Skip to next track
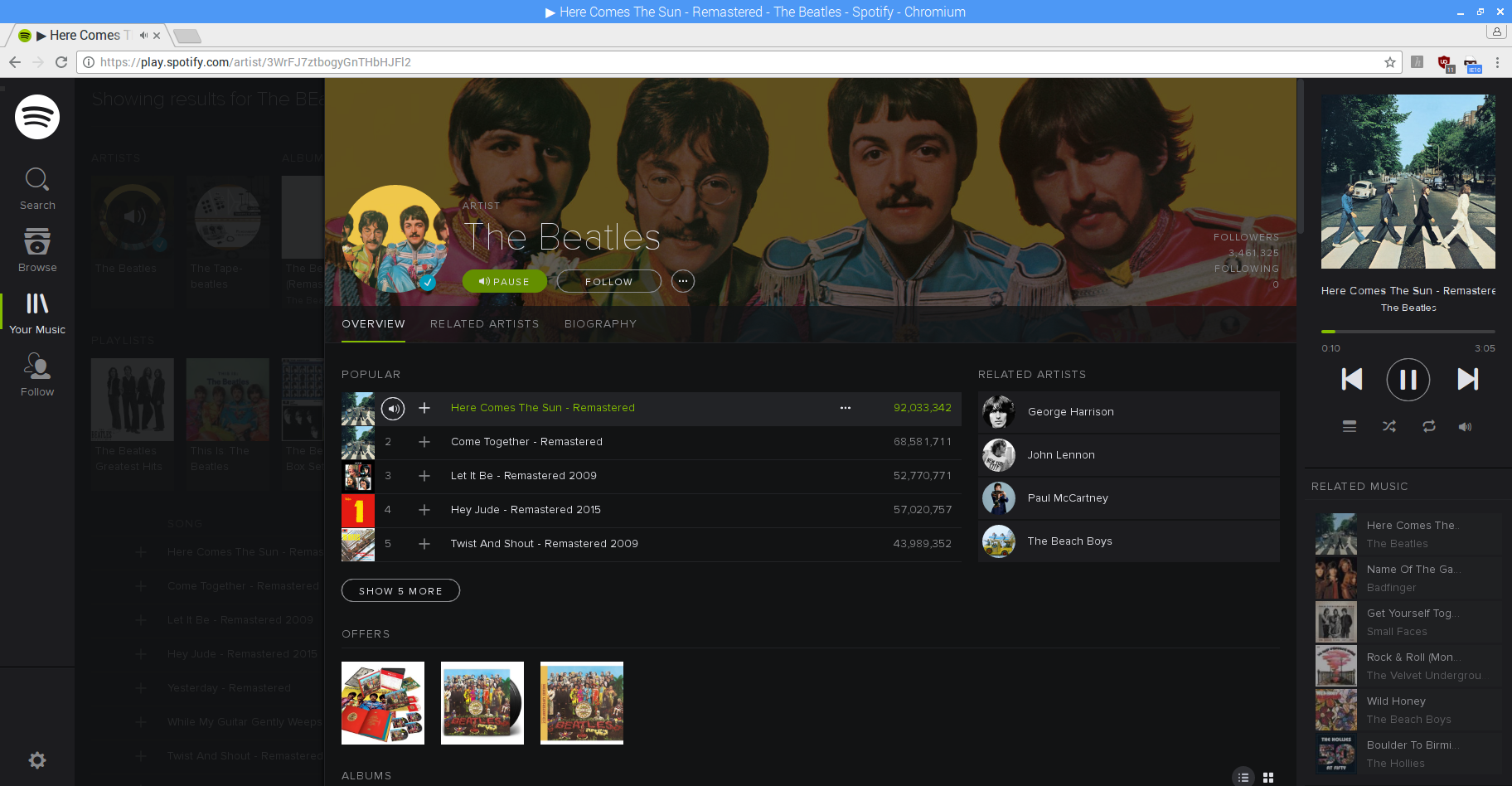The height and width of the screenshot is (786, 1512). (x=1467, y=379)
